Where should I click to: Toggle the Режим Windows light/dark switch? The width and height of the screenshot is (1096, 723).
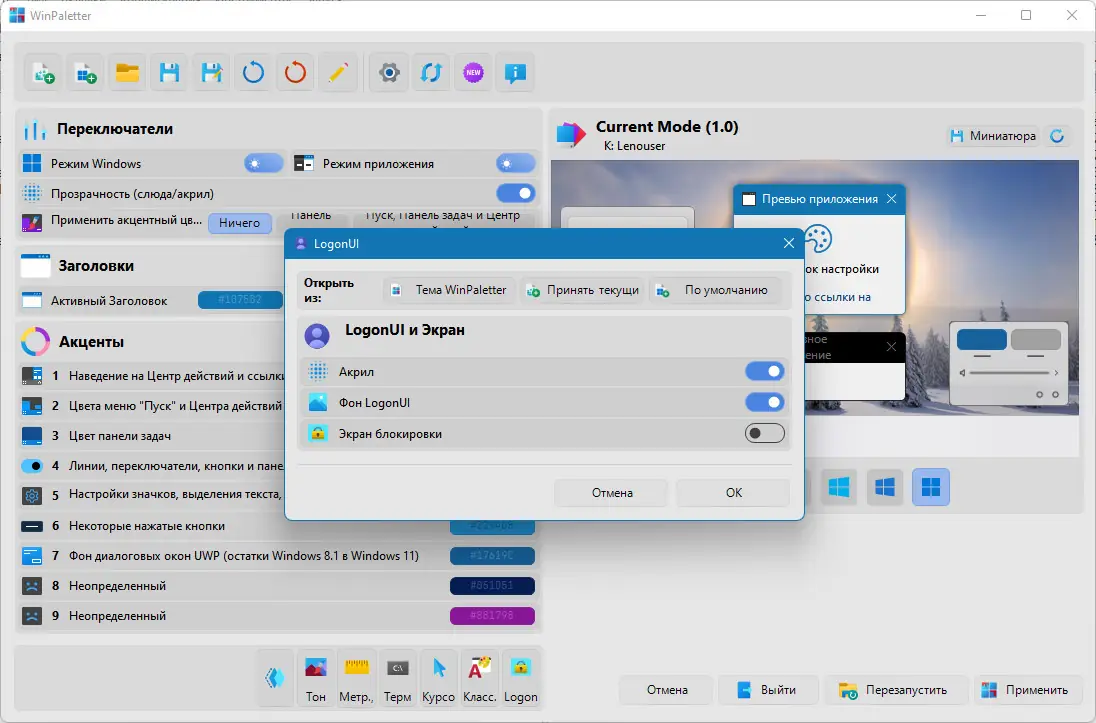pyautogui.click(x=264, y=164)
